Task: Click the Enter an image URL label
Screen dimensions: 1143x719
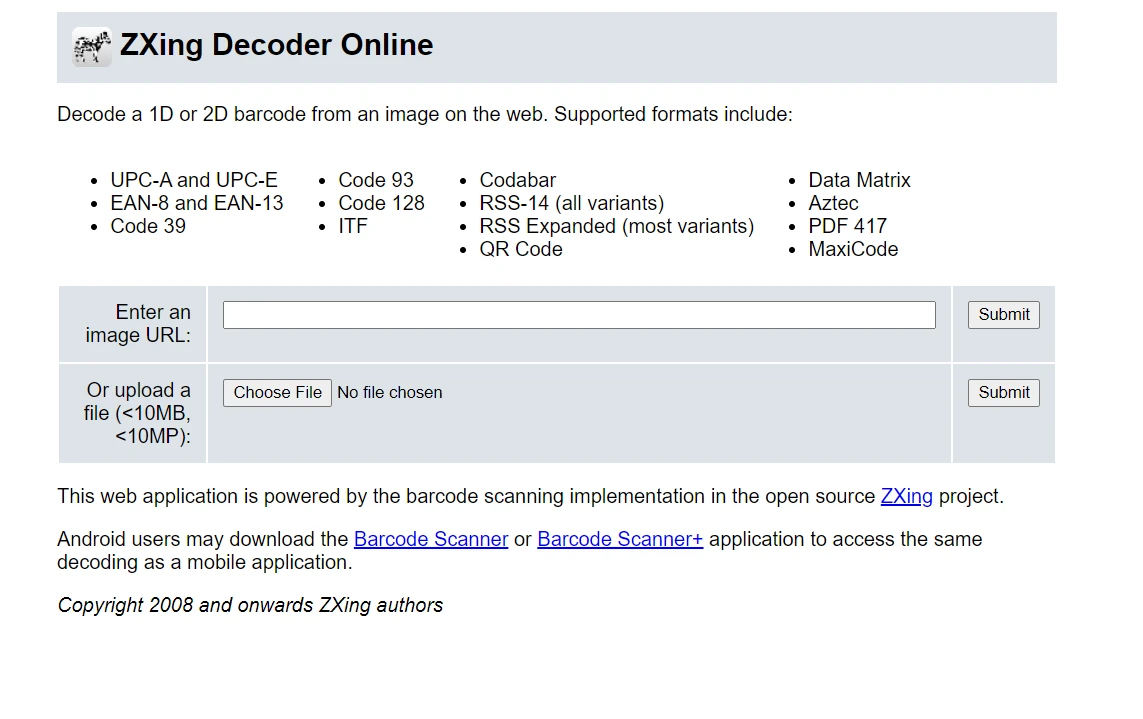Action: point(138,324)
